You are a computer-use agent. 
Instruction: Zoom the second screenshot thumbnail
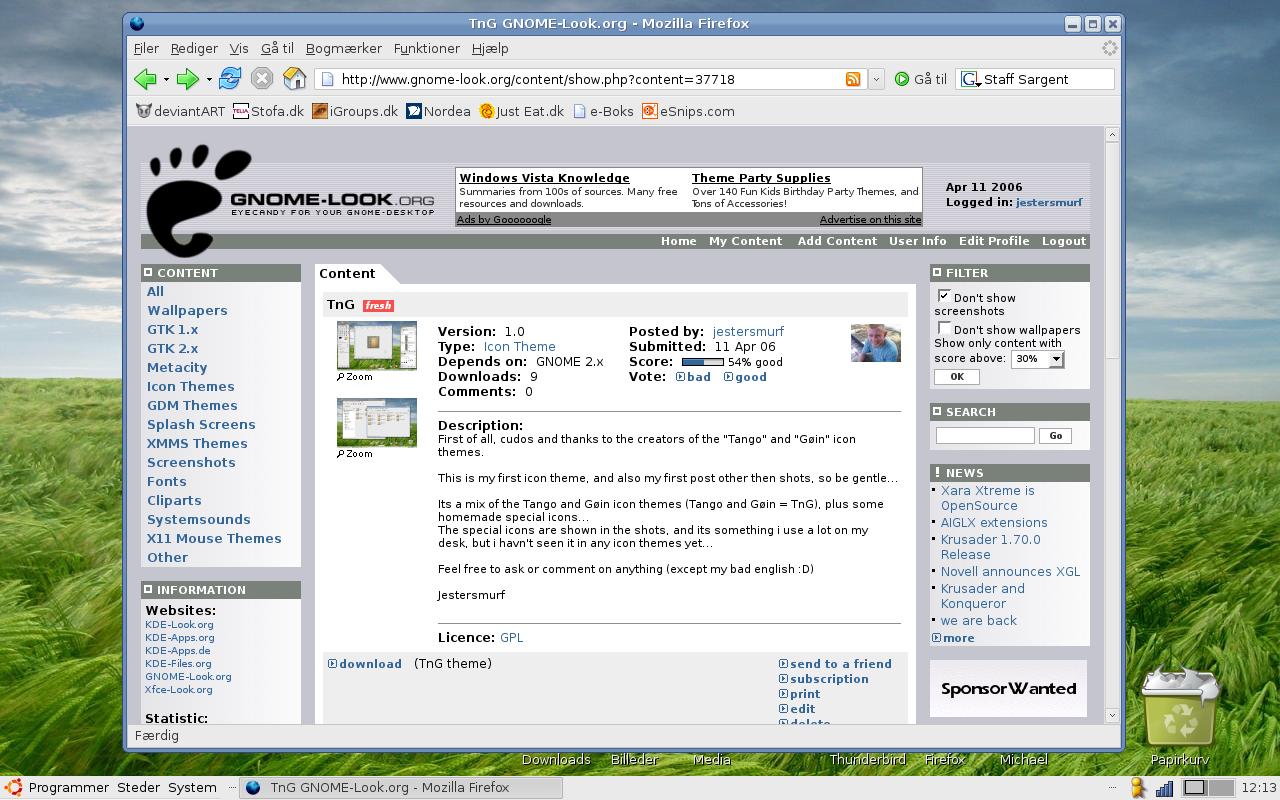coord(355,454)
